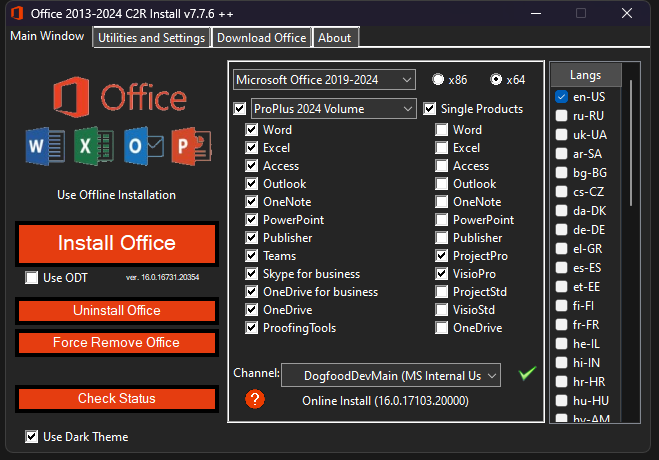Click the Check Status button
The image size is (659, 460).
[x=117, y=399]
